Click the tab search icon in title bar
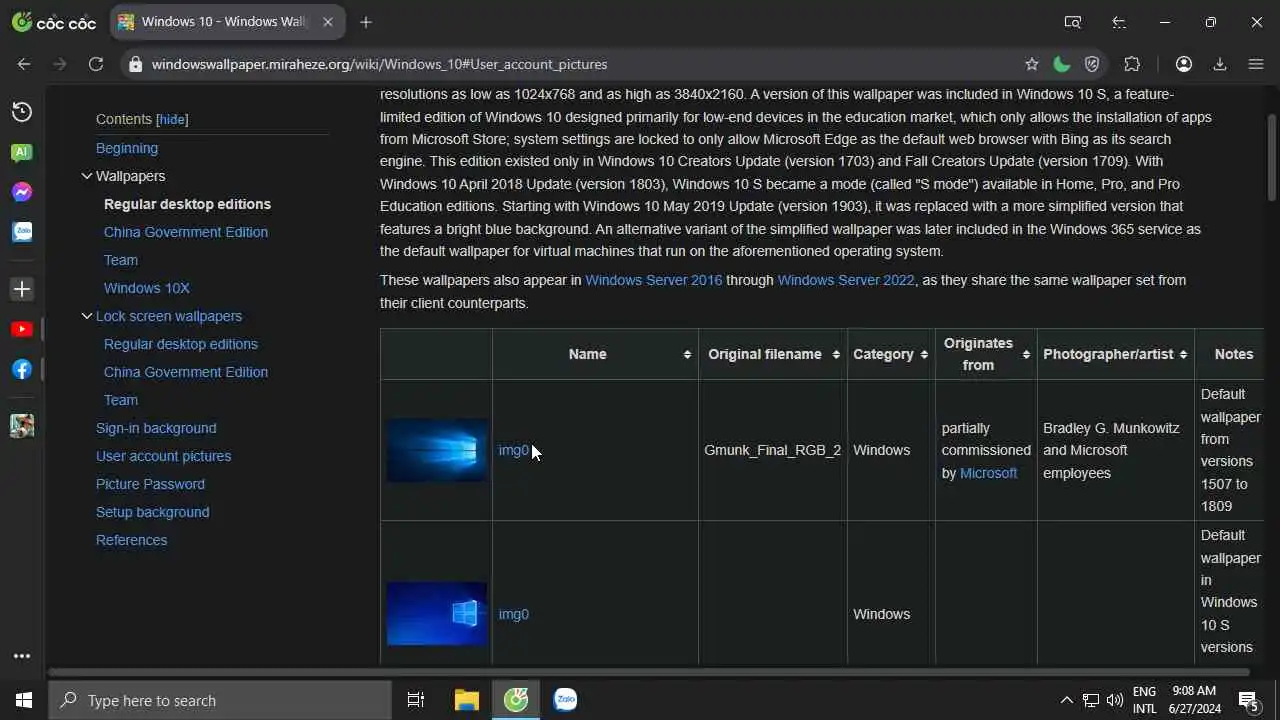Screen dimensions: 1280x720 [x=1073, y=22]
